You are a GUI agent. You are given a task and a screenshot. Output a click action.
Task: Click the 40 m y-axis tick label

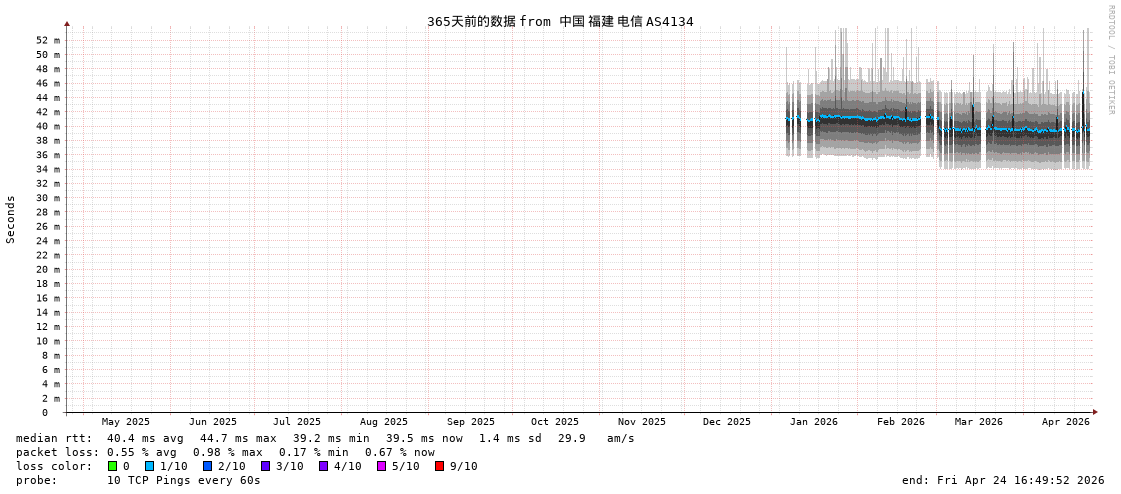[49, 126]
